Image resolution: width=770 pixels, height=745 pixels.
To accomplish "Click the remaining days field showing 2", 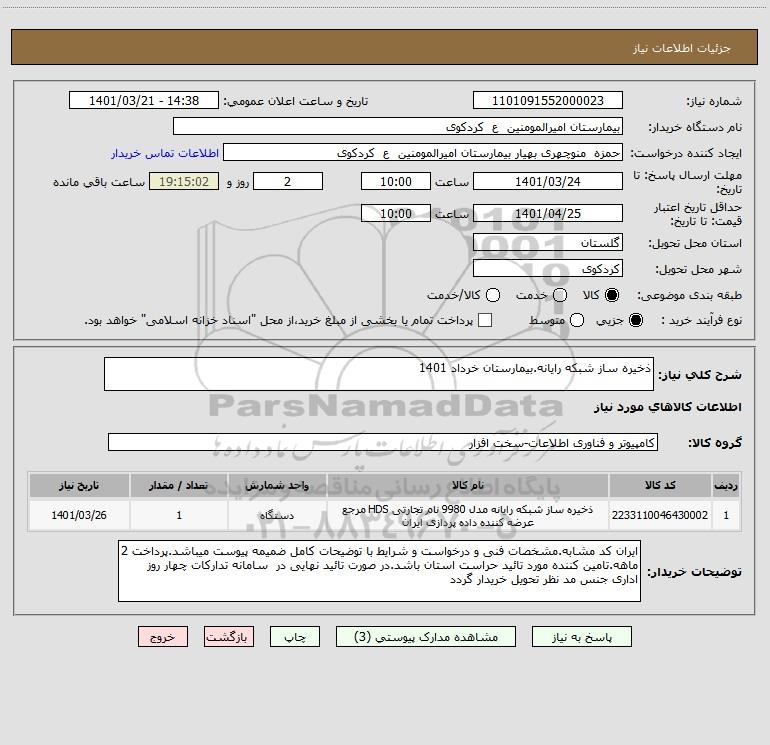I will click(x=288, y=181).
